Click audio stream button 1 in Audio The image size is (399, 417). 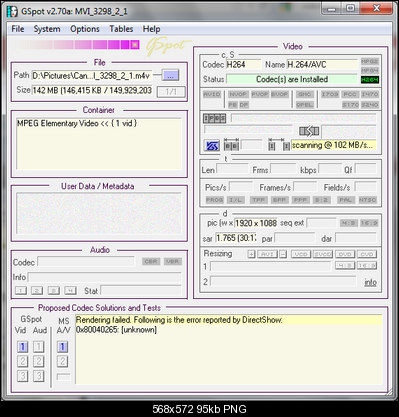coord(21,291)
